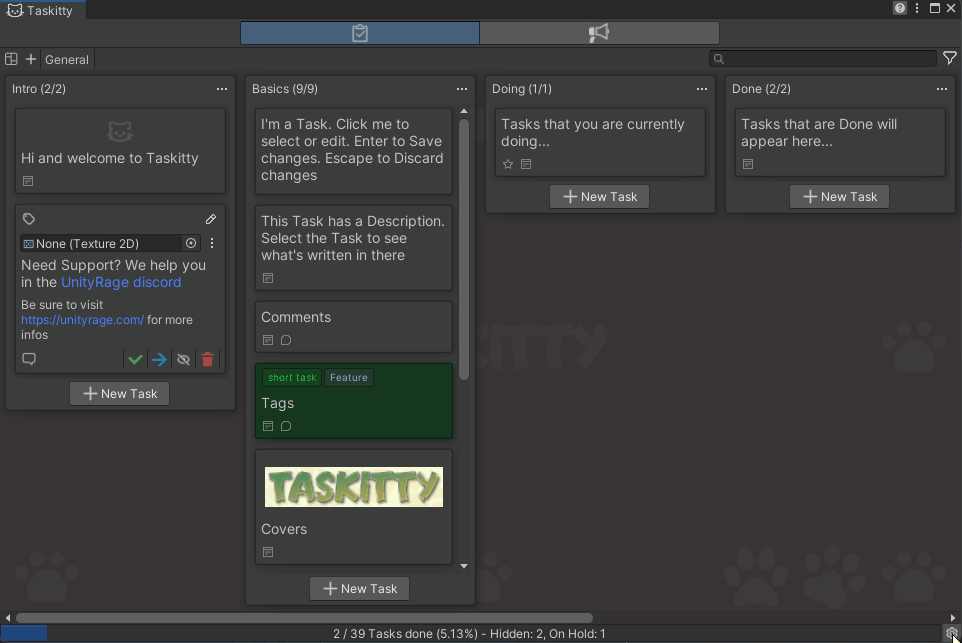The height and width of the screenshot is (643, 962).
Task: Click the pencil edit icon on support task
Action: point(210,219)
